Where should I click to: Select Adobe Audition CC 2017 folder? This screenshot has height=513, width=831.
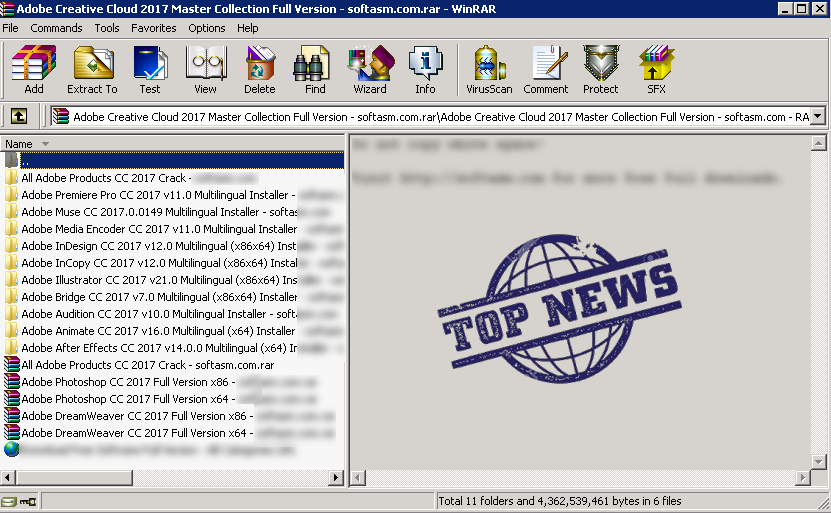(x=173, y=314)
